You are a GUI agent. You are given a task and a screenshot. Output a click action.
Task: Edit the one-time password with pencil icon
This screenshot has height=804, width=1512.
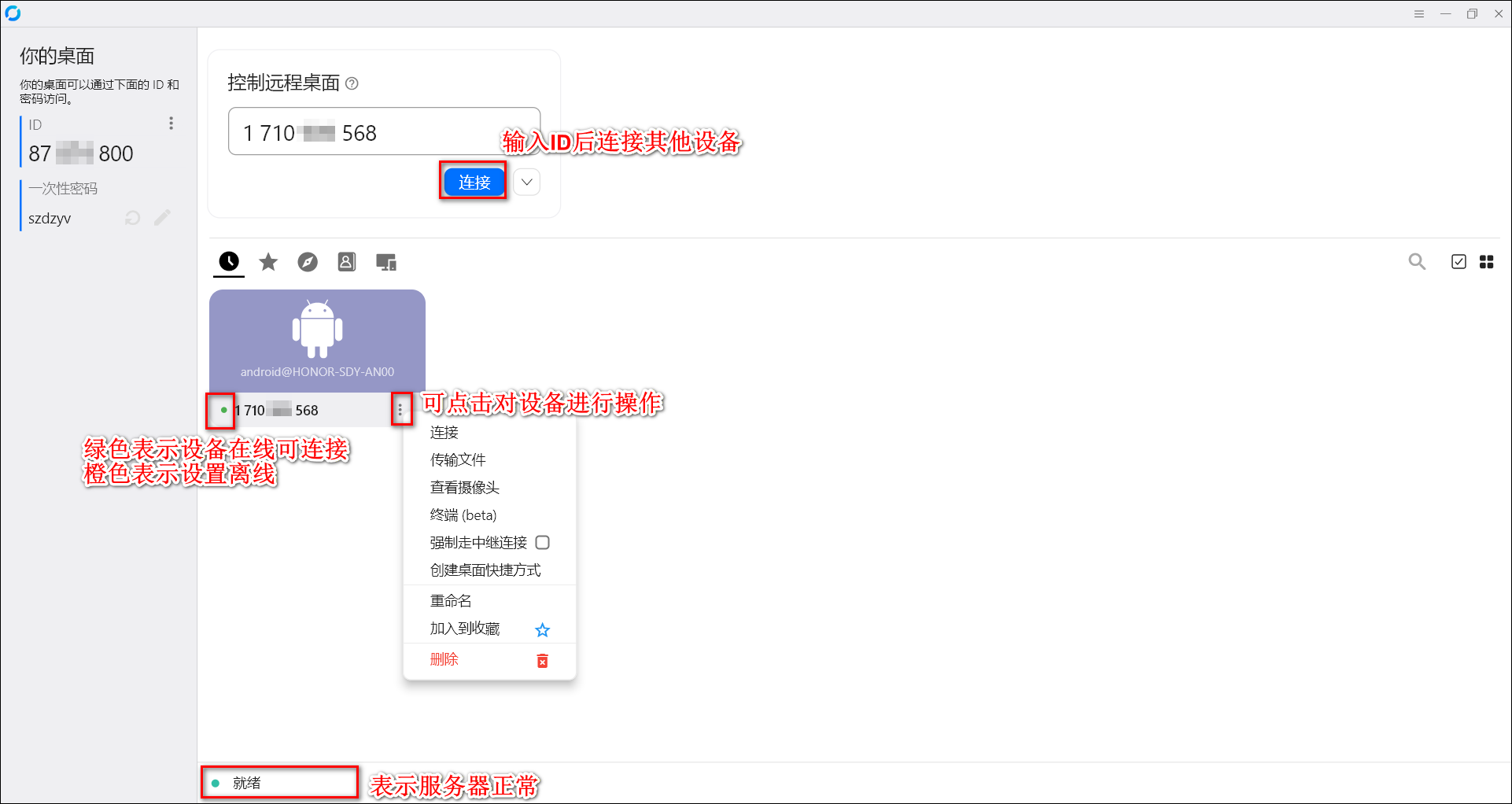point(163,218)
